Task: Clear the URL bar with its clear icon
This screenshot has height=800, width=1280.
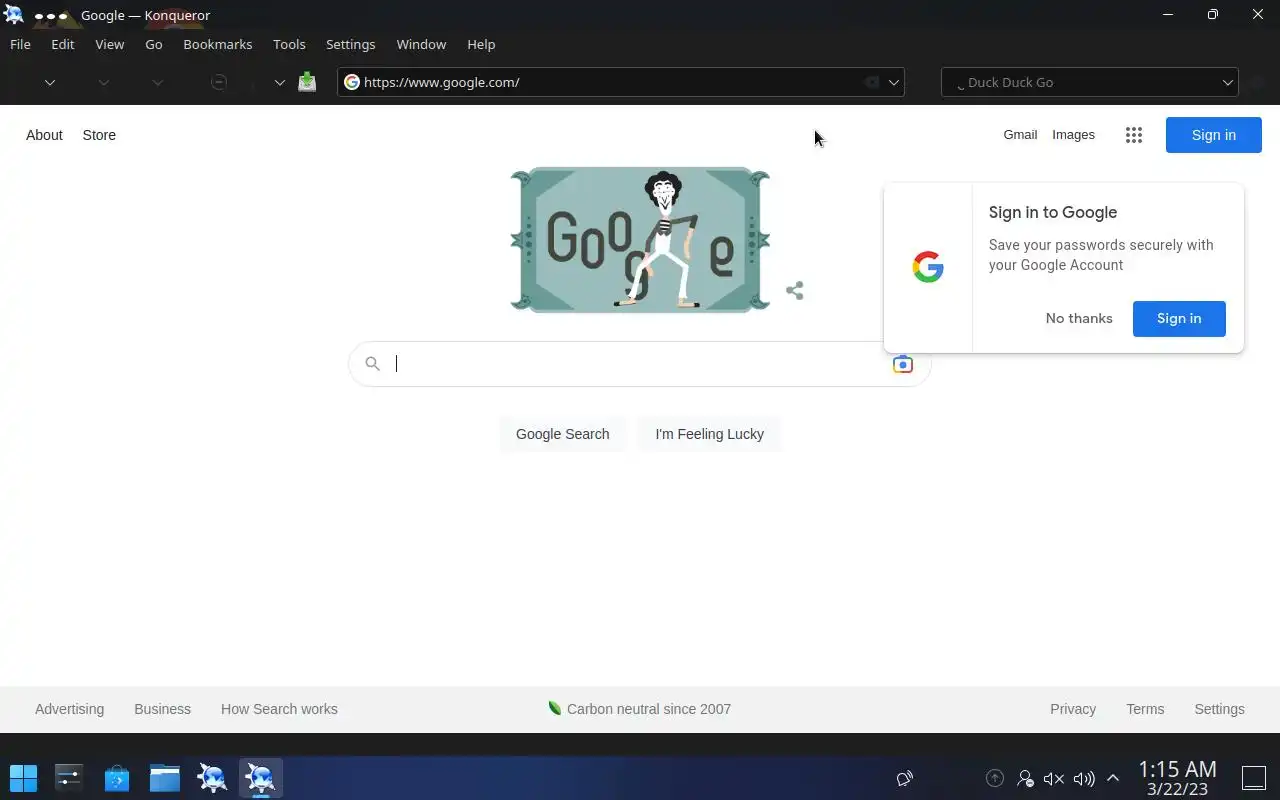Action: (x=871, y=82)
